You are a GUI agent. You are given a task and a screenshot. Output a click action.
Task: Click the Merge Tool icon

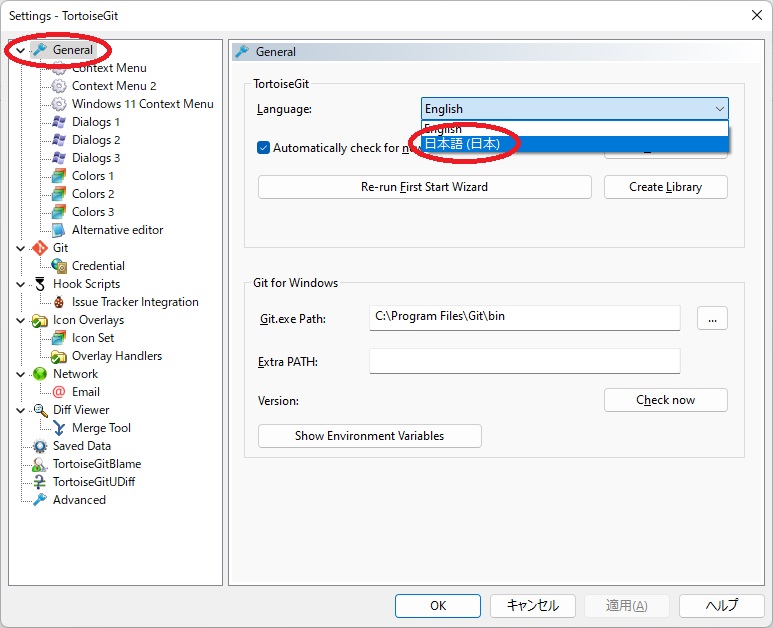tap(59, 428)
